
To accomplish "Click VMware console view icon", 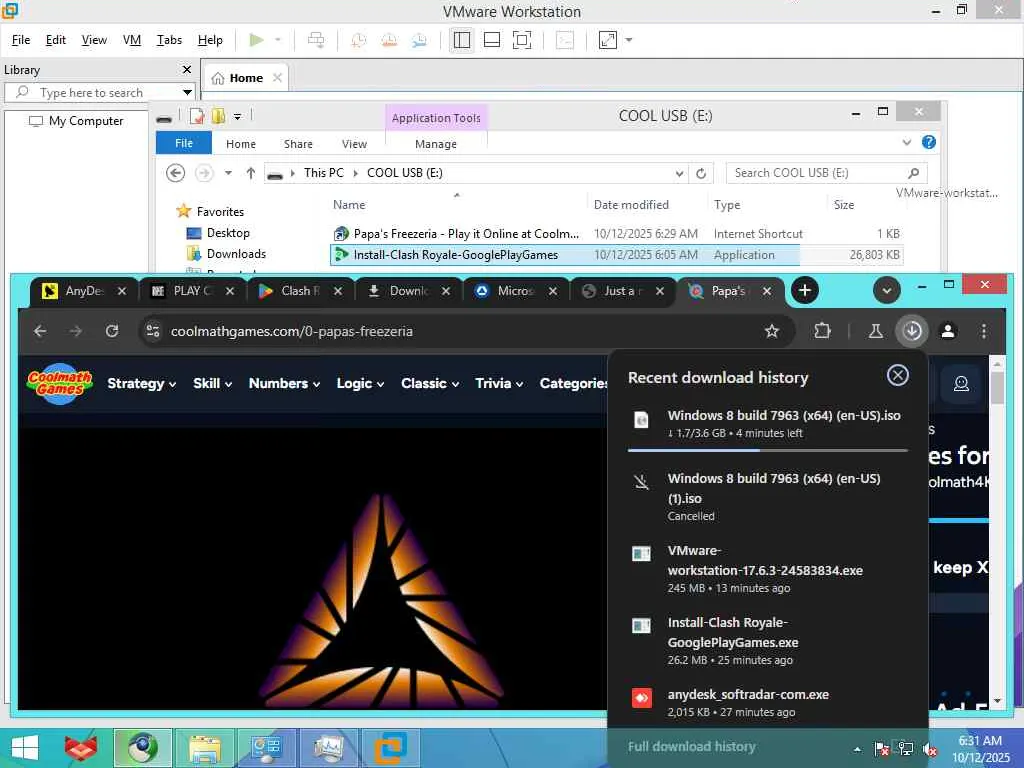I will [x=564, y=40].
